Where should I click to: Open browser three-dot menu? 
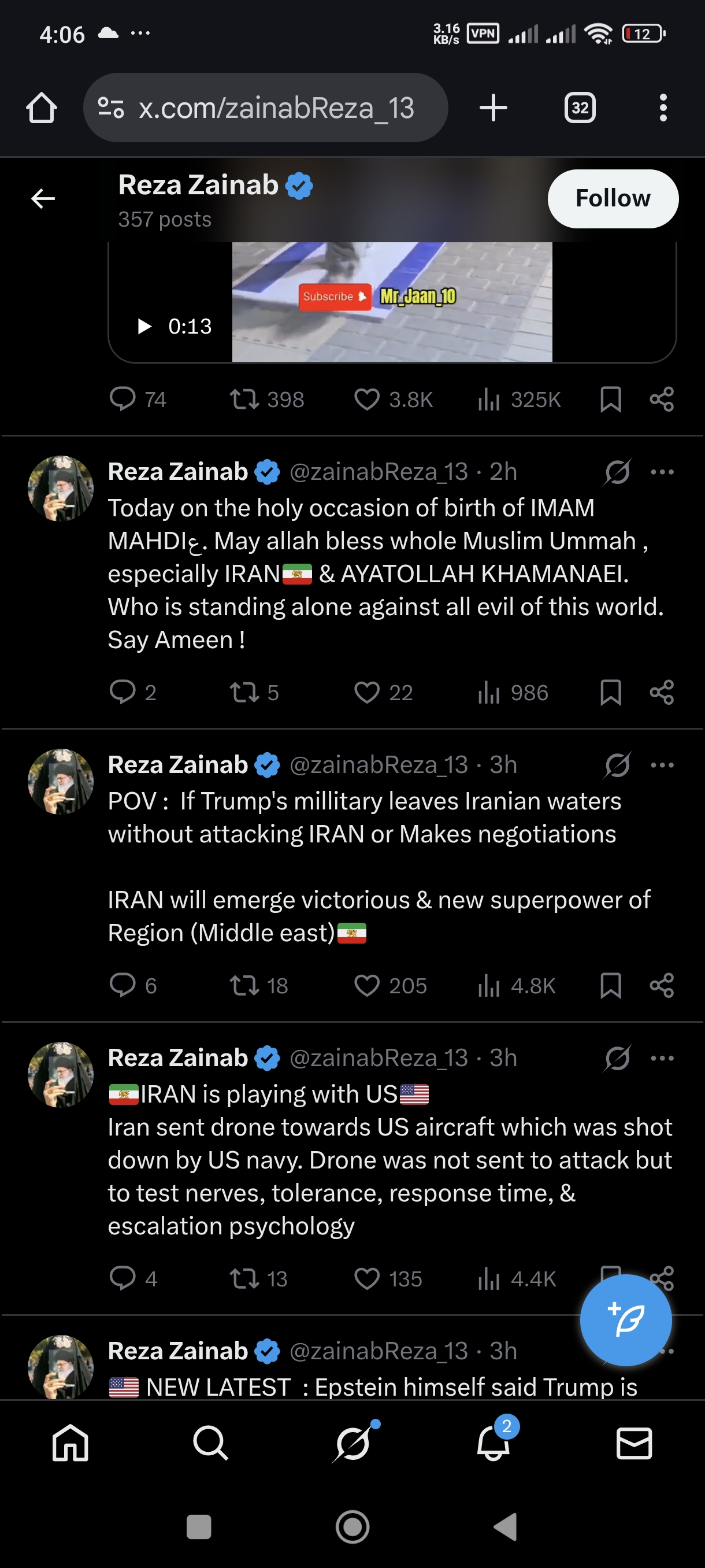pos(663,108)
